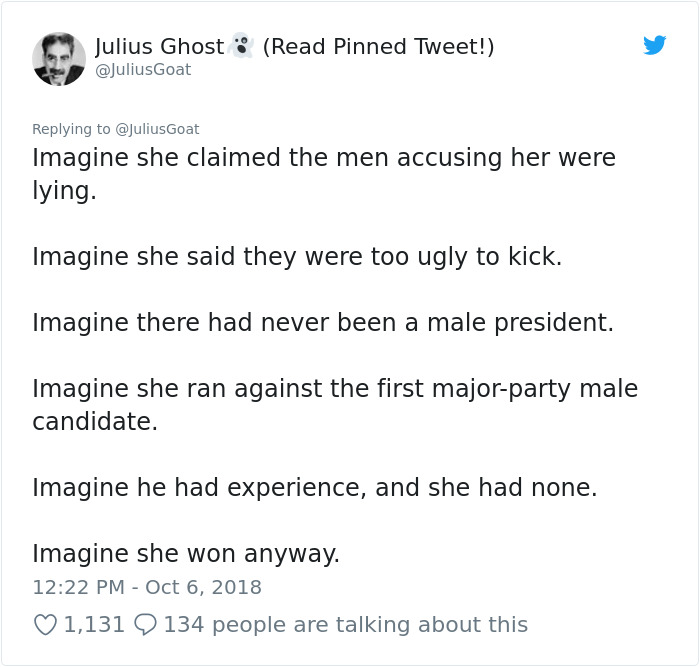Image resolution: width=700 pixels, height=667 pixels.
Task: Click the "never been a male president" line
Action: 322,322
